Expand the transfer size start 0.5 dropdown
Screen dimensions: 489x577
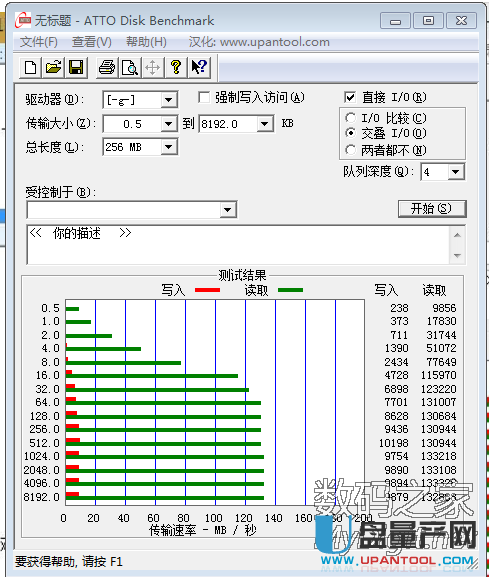pos(169,124)
